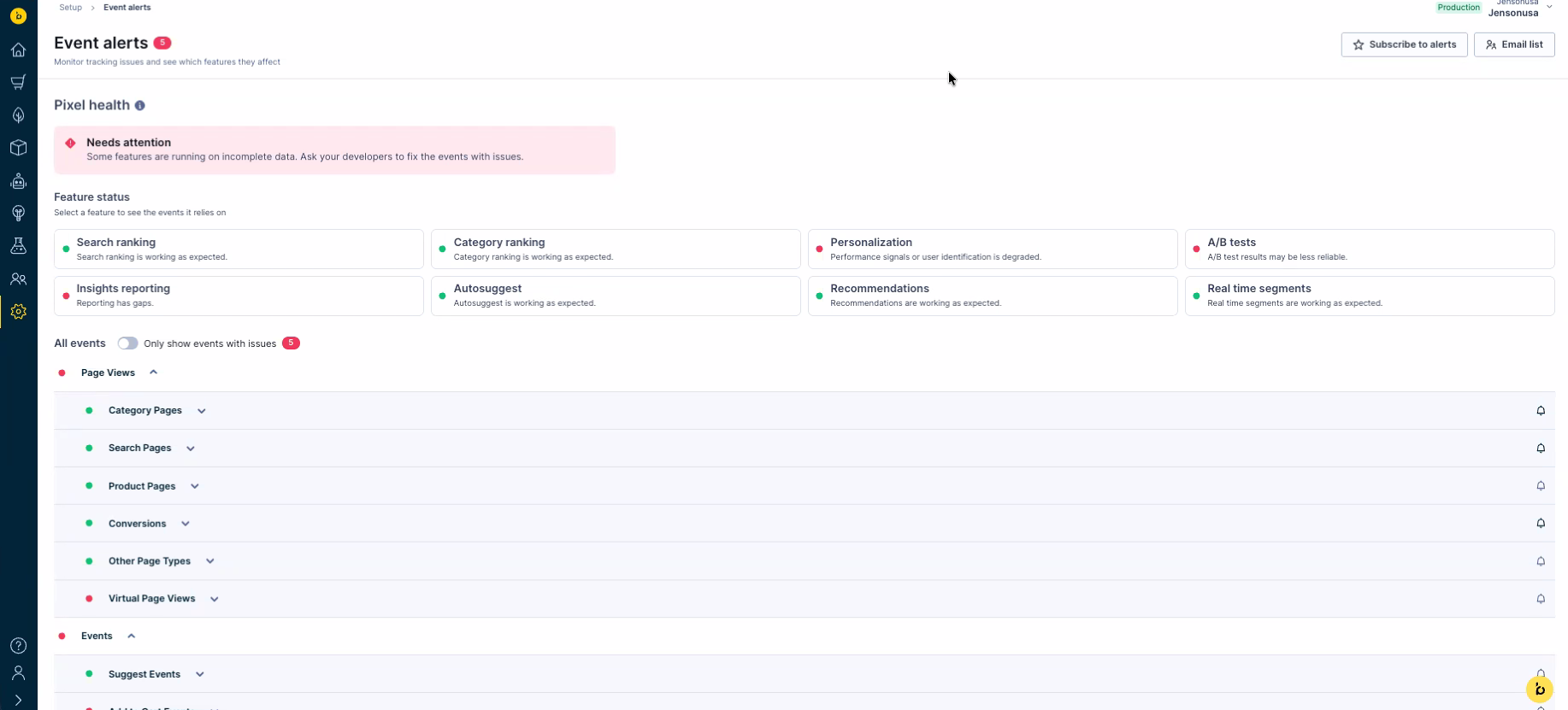Select the Personalization feature card
Image resolution: width=1568 pixels, height=710 pixels.
[x=993, y=249]
